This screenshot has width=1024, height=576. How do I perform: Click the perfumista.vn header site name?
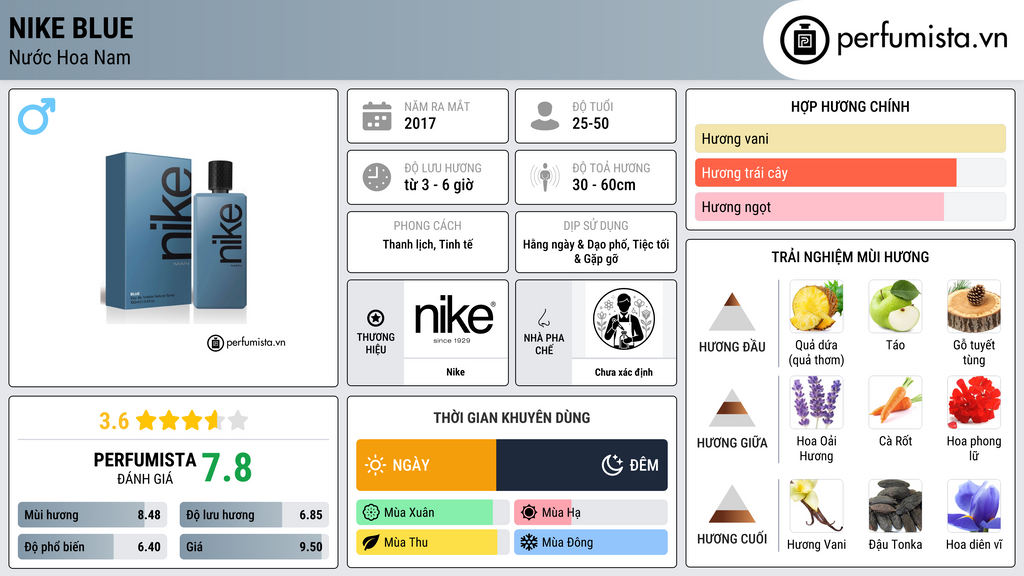(922, 39)
